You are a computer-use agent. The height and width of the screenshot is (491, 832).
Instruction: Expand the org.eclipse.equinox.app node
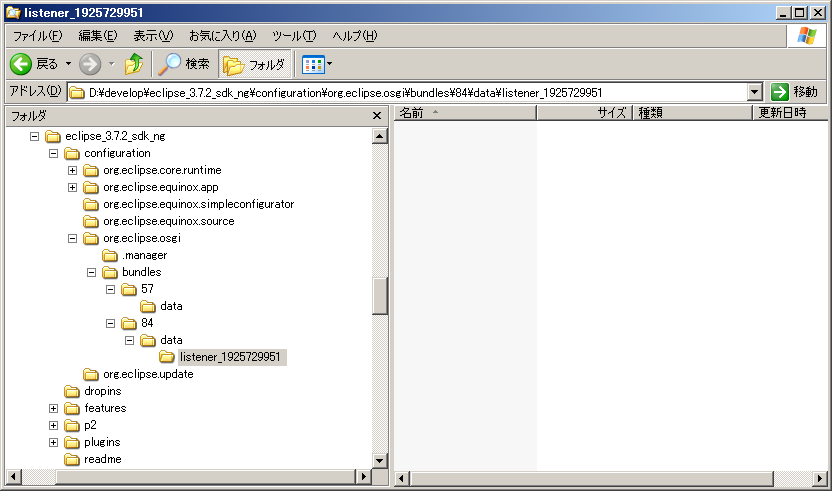(x=73, y=187)
